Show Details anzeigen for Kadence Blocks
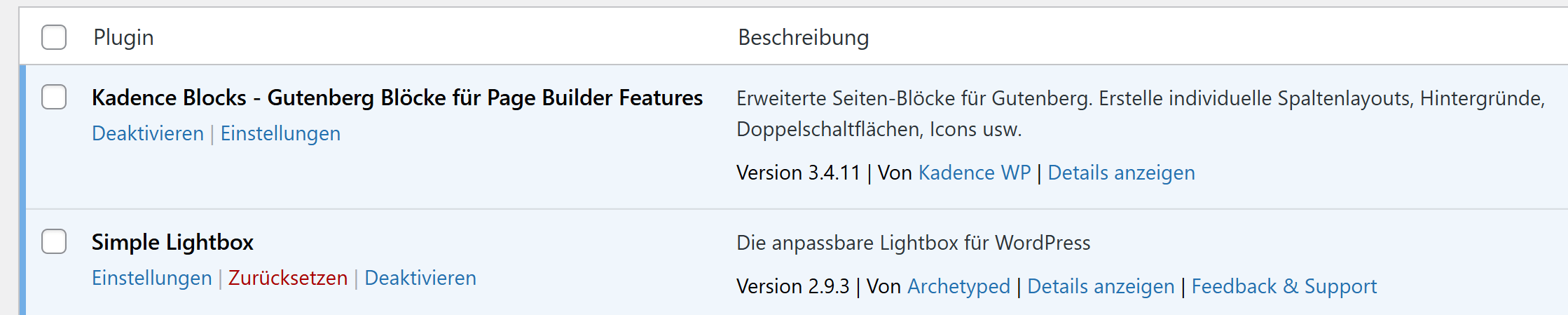1568x315 pixels. tap(1121, 173)
